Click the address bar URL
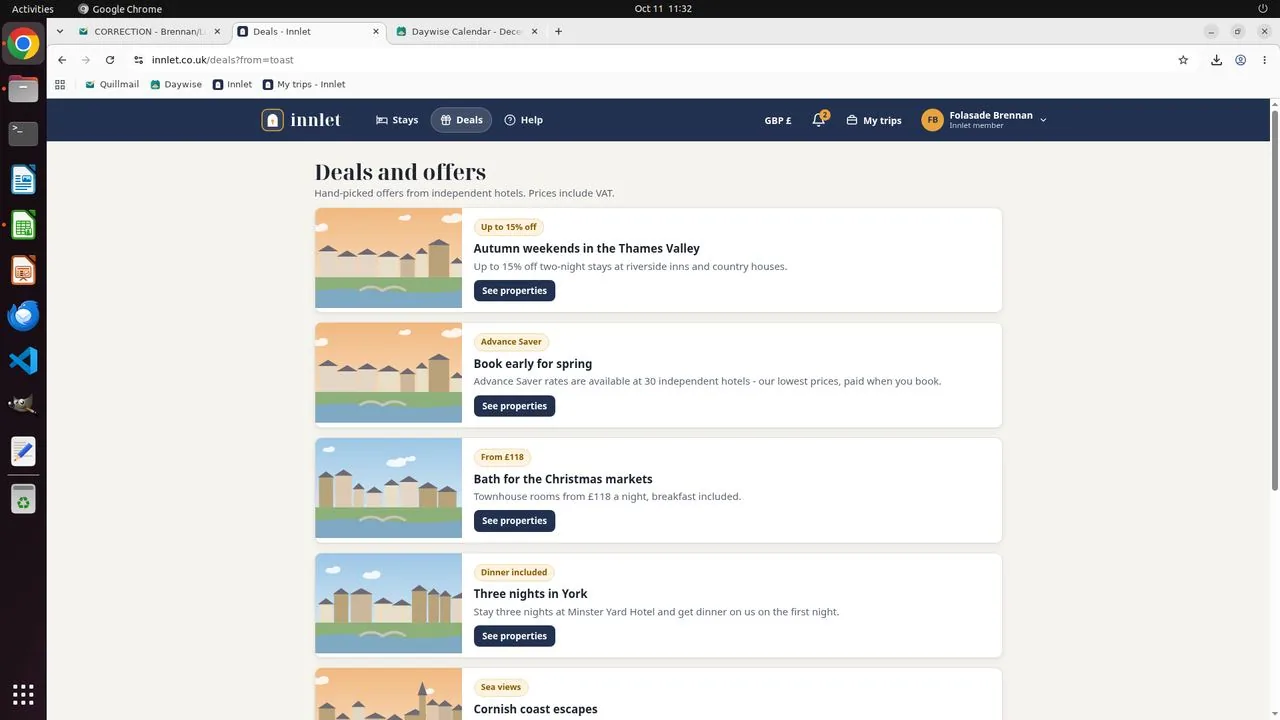Screen dimensions: 1280x720 coord(222,60)
